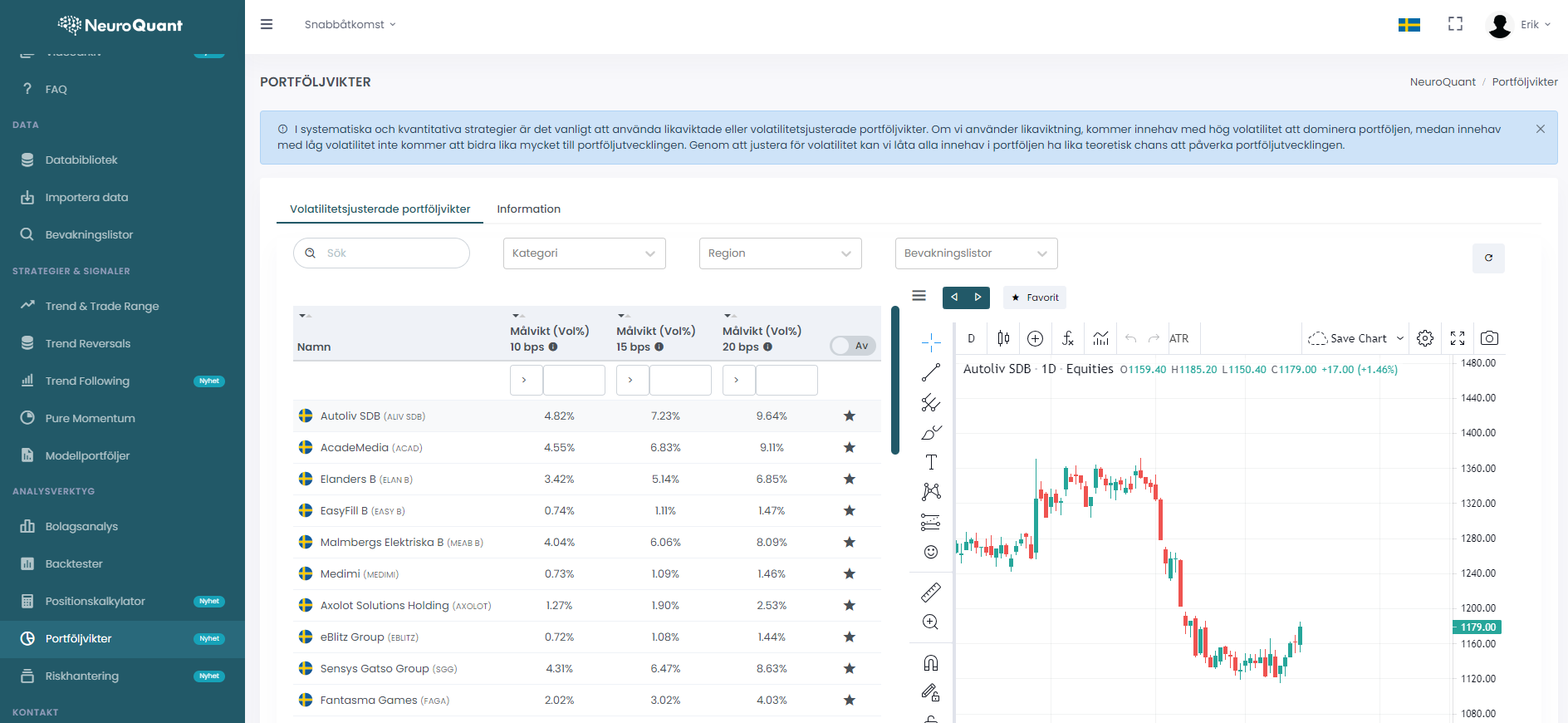This screenshot has height=723, width=1568.
Task: Select the text annotation tool
Action: [x=931, y=462]
